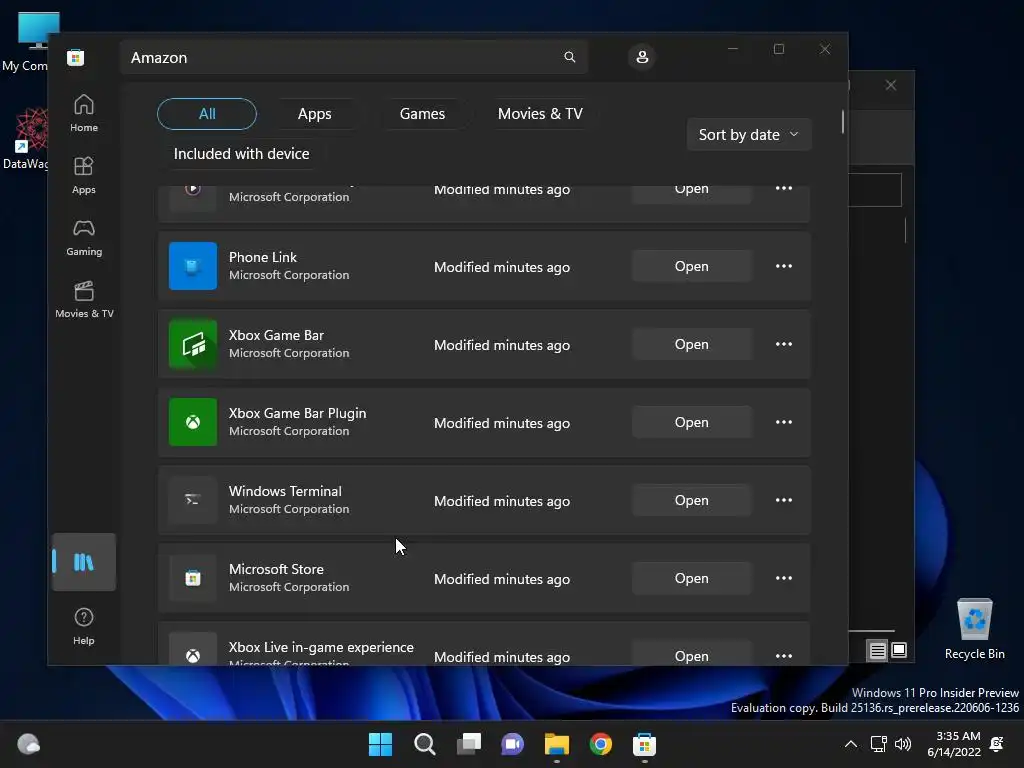This screenshot has height=768, width=1024.
Task: Close the background window behind Store
Action: (891, 85)
